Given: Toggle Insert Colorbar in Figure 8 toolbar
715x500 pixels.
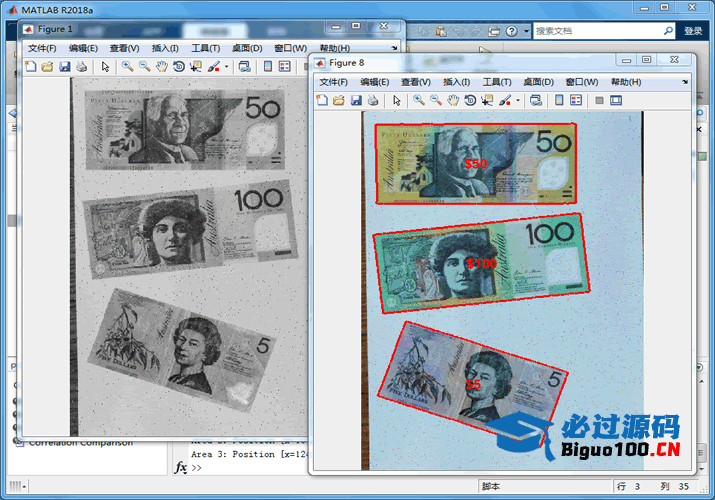Looking at the screenshot, I should [x=559, y=100].
